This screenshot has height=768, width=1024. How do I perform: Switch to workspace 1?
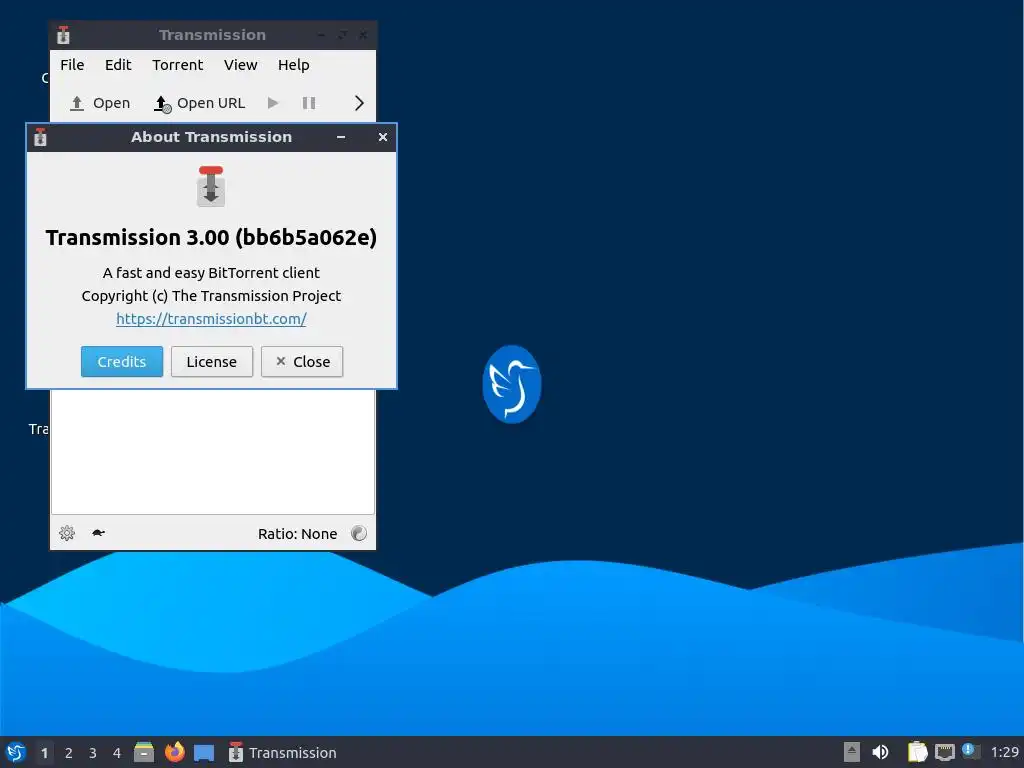click(x=44, y=753)
